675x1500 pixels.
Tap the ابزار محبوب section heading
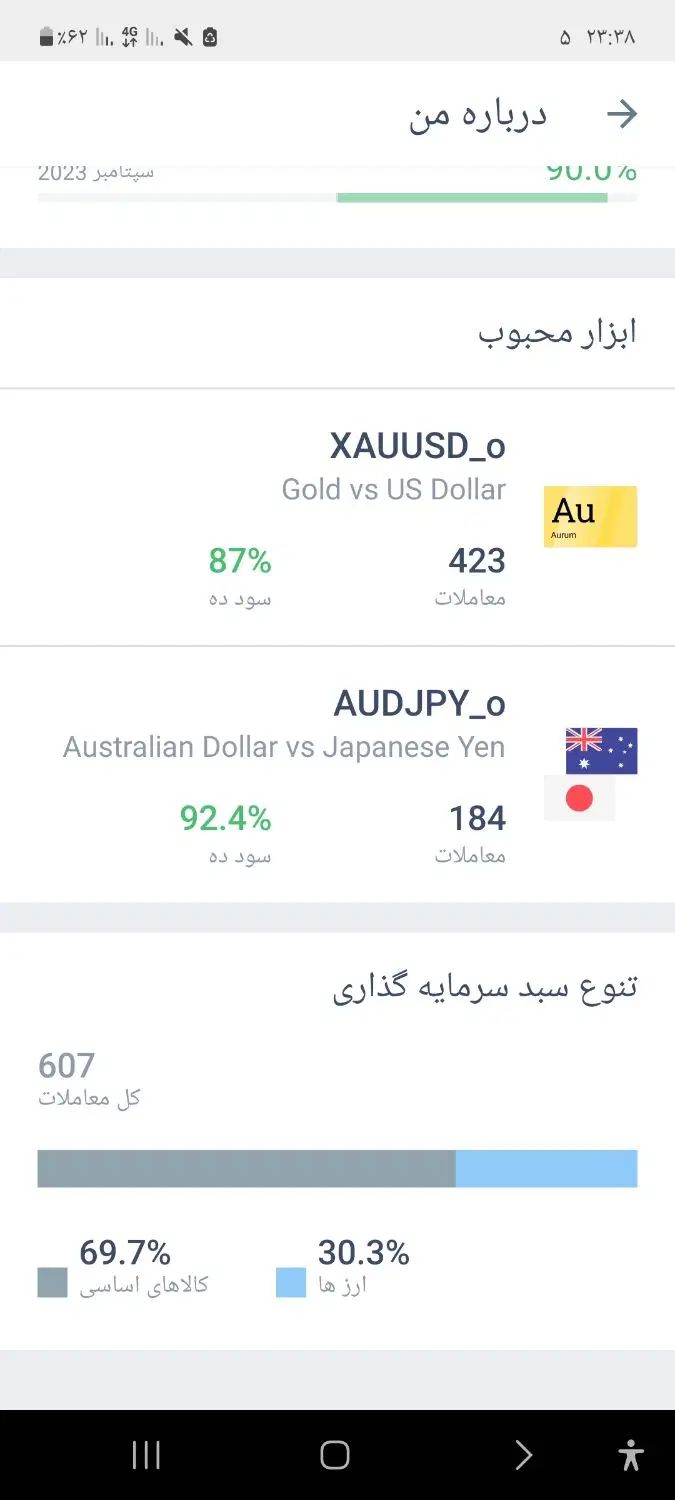(x=557, y=333)
